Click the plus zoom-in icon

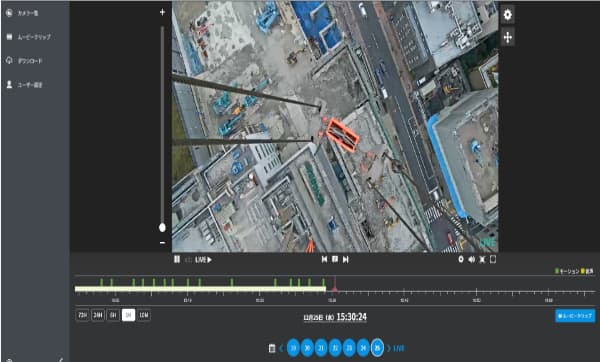[x=162, y=12]
